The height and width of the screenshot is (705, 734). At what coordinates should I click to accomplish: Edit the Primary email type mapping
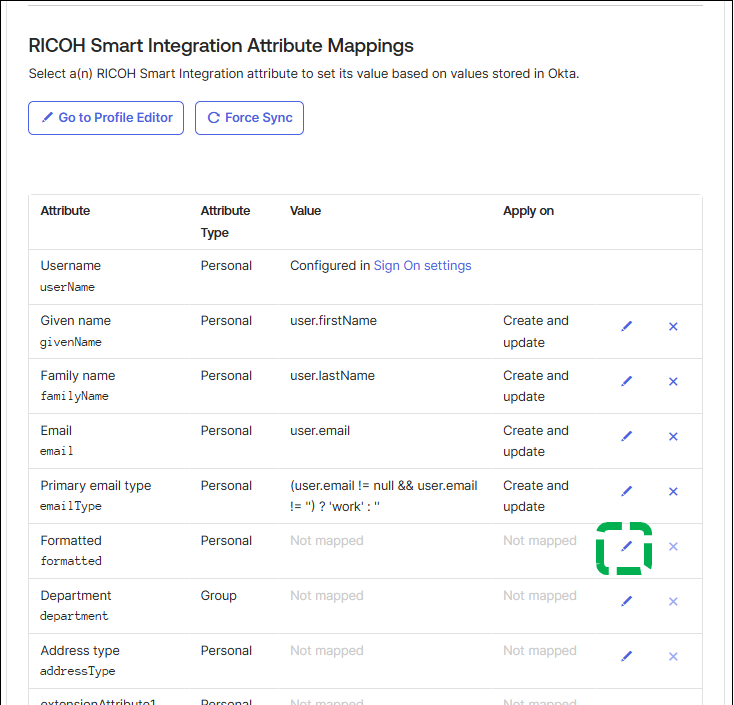point(627,492)
